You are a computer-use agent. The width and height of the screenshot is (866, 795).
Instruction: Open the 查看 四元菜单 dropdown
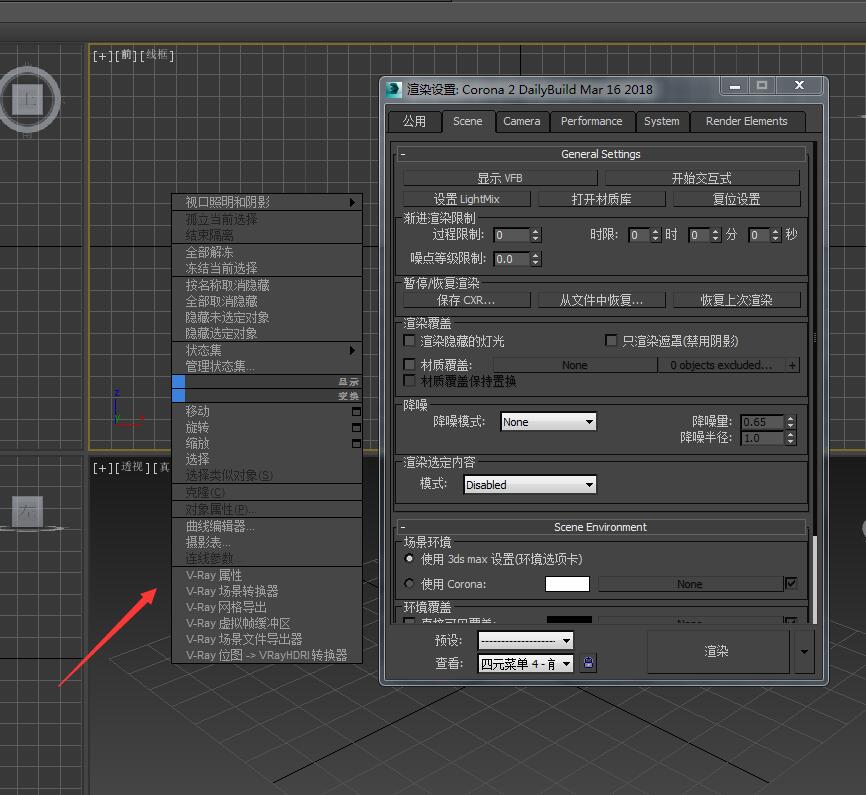[525, 664]
